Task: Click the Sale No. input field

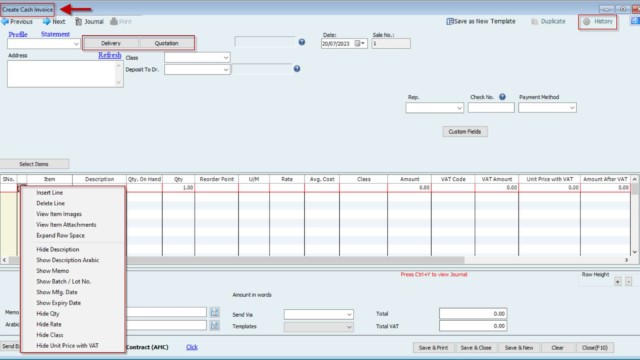Action: (x=391, y=44)
